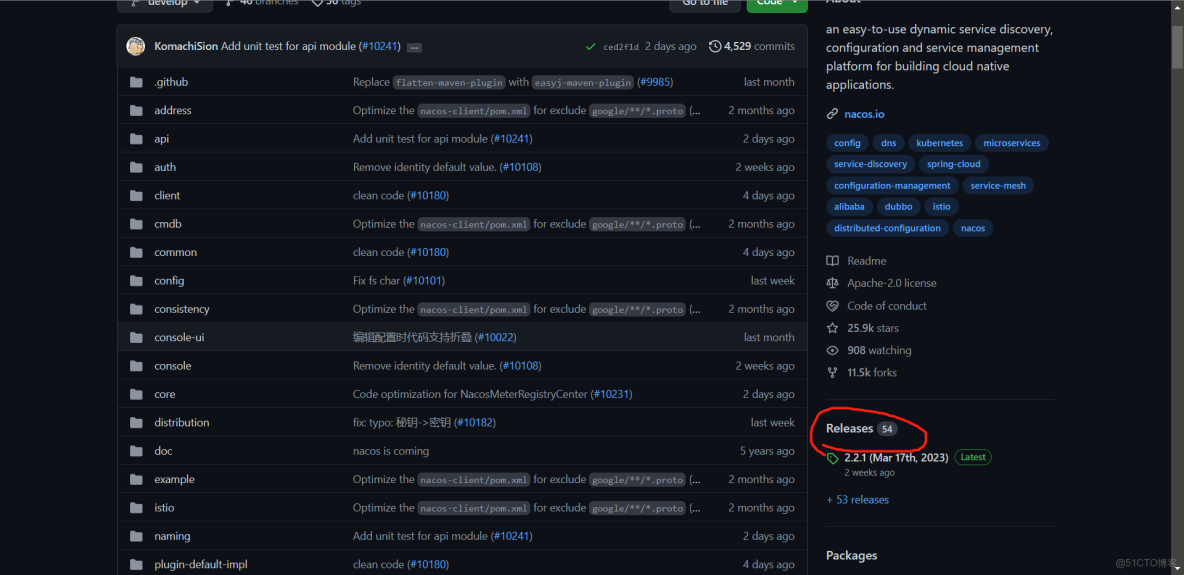Screen dimensions: 1184x575
Task: Expand the commit message ellipsis button
Action: (414, 48)
